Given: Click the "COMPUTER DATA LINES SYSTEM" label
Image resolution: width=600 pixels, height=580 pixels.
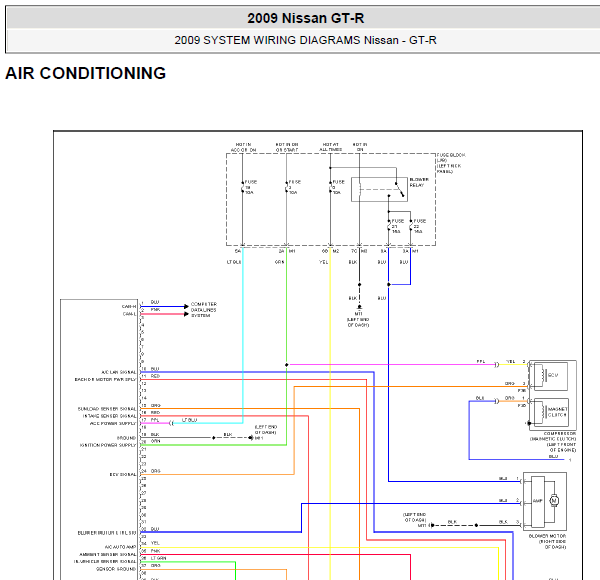Looking at the screenshot, I should (204, 310).
